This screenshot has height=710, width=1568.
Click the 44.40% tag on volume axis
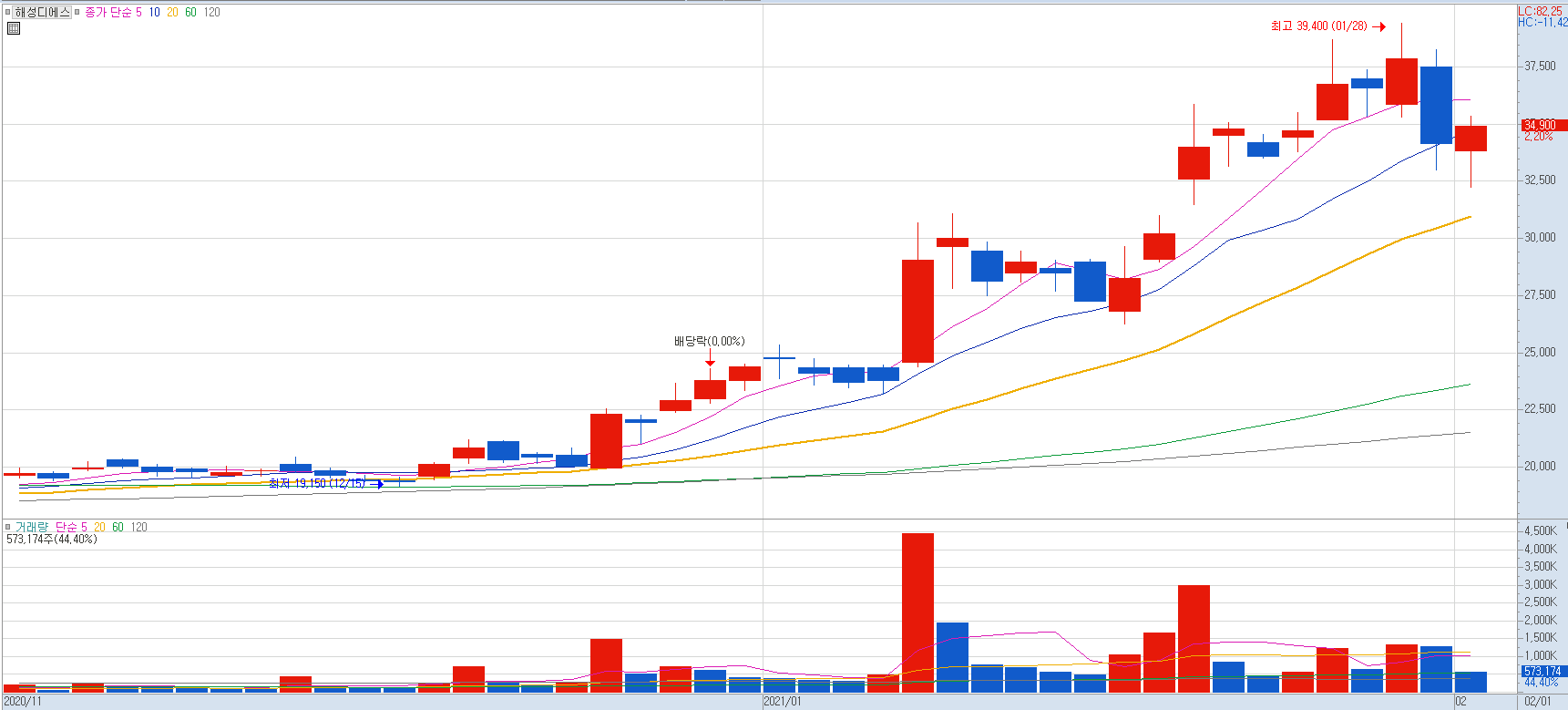pos(1541,683)
